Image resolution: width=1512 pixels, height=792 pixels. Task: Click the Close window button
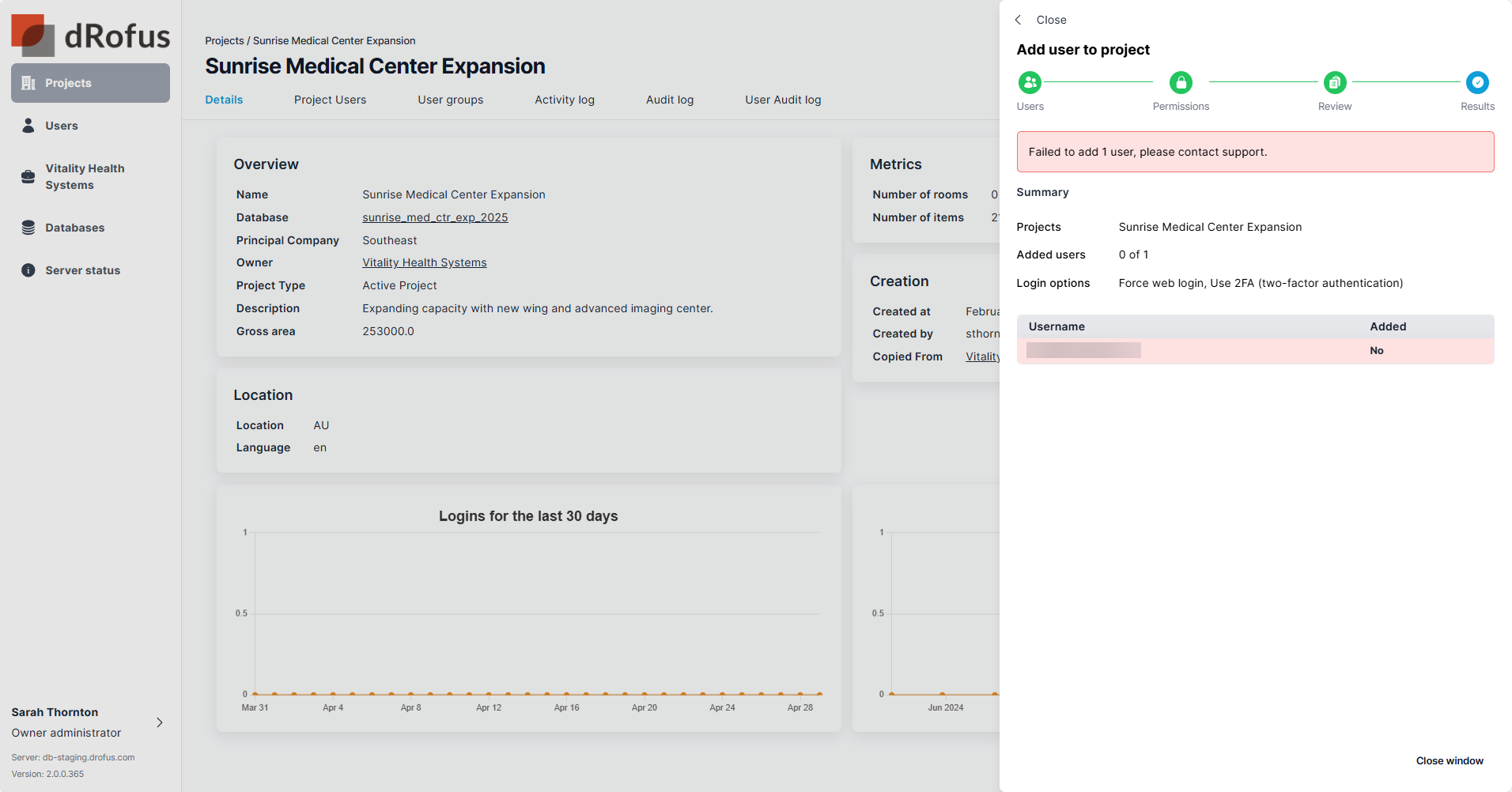[1450, 760]
